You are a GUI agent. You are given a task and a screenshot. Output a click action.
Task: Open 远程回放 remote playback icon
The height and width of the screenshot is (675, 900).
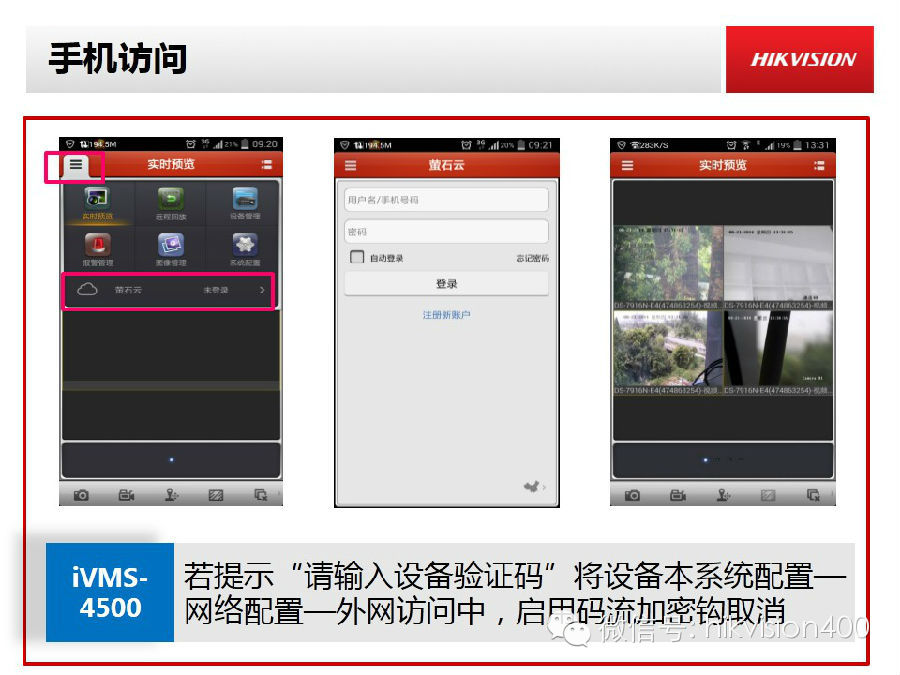tap(172, 202)
